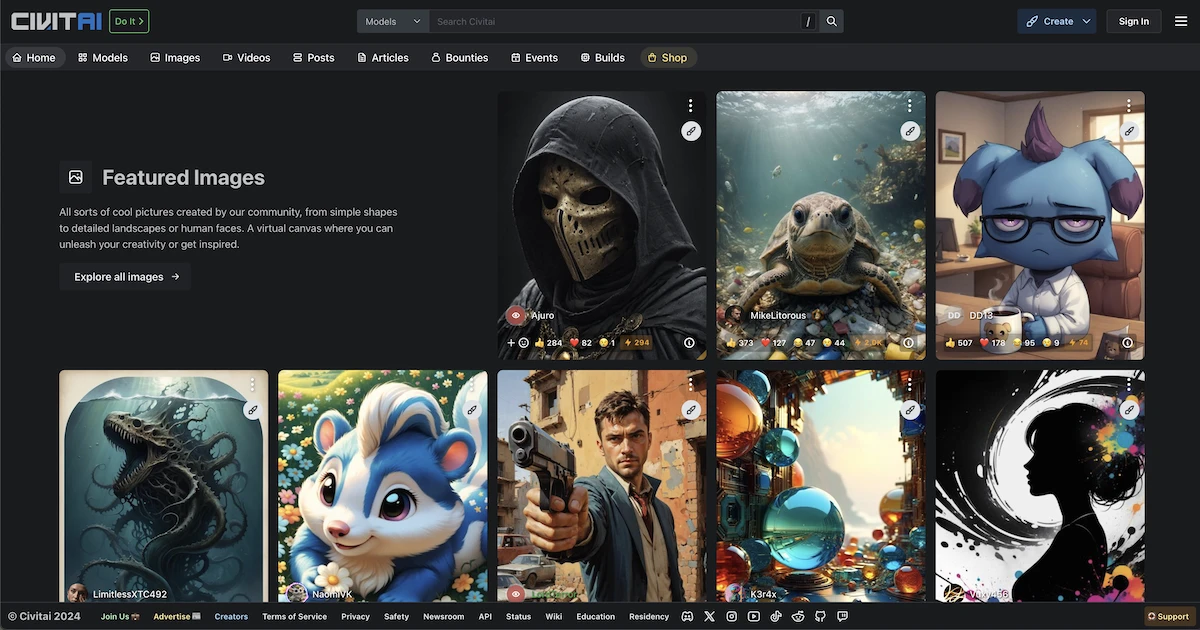Click the YouTube icon in footer
Screen dimensions: 1200x630
754,617
